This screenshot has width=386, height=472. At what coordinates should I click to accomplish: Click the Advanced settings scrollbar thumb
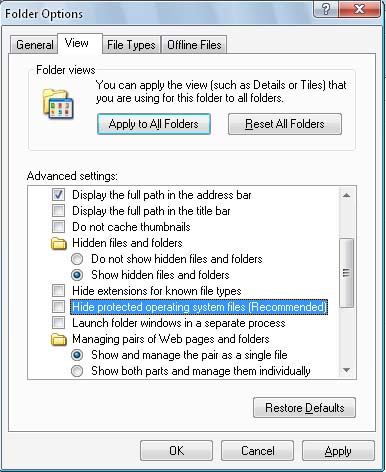pos(346,273)
